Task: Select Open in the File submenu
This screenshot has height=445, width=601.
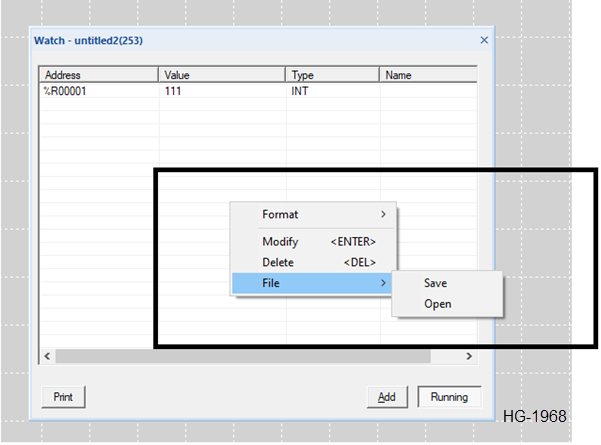Action: (x=437, y=304)
